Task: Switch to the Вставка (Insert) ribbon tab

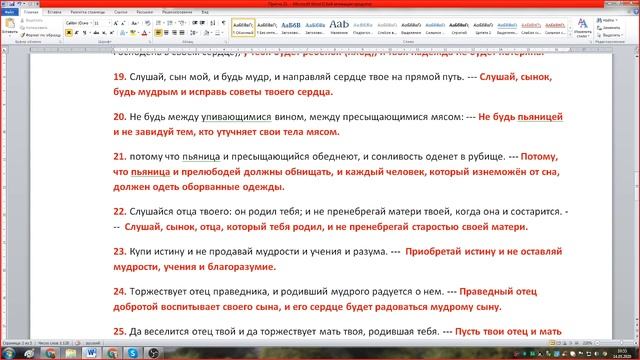Action: click(x=54, y=12)
